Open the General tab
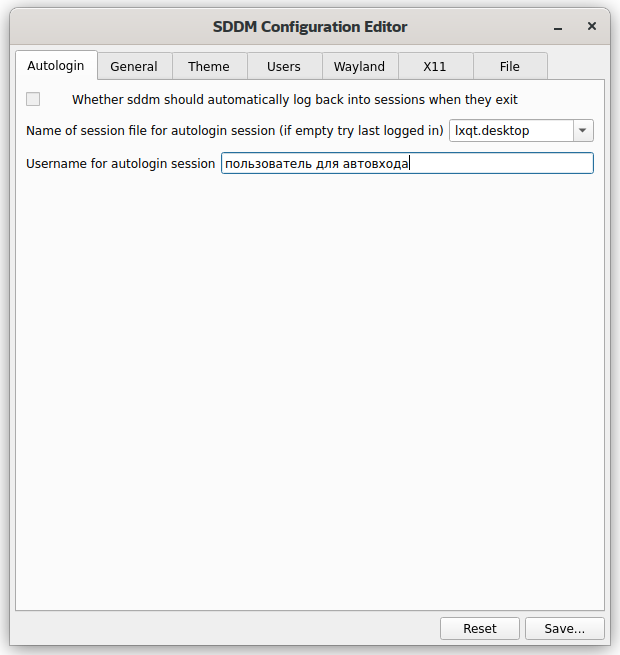This screenshot has height=655, width=620. [134, 66]
